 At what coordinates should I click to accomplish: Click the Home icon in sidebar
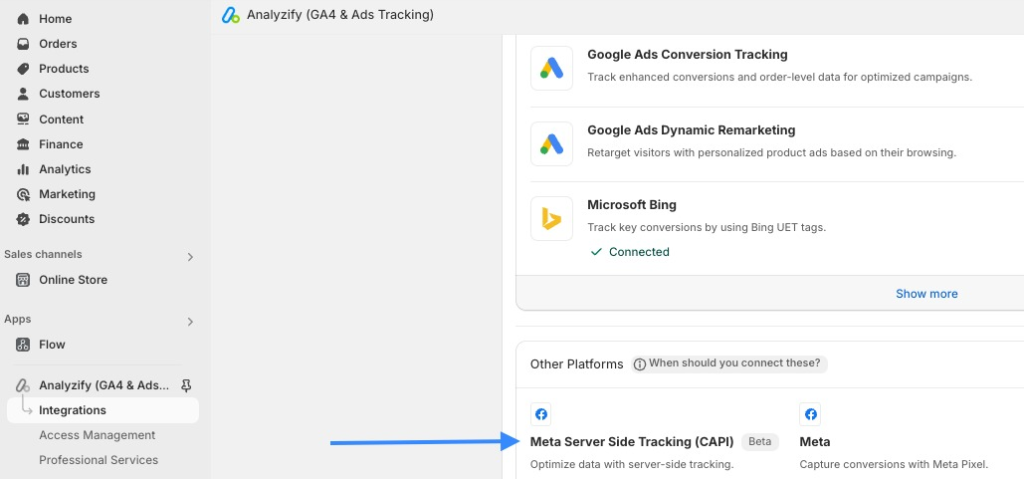pos(23,19)
